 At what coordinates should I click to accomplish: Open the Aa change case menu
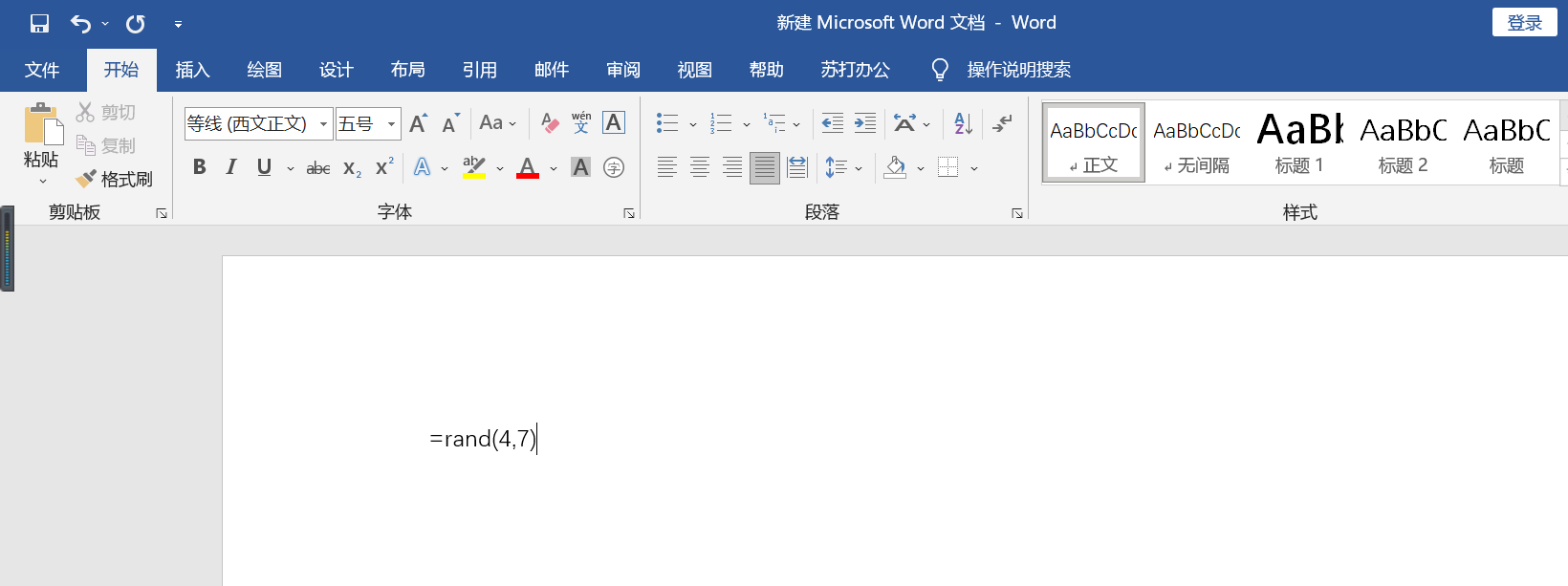point(497,123)
